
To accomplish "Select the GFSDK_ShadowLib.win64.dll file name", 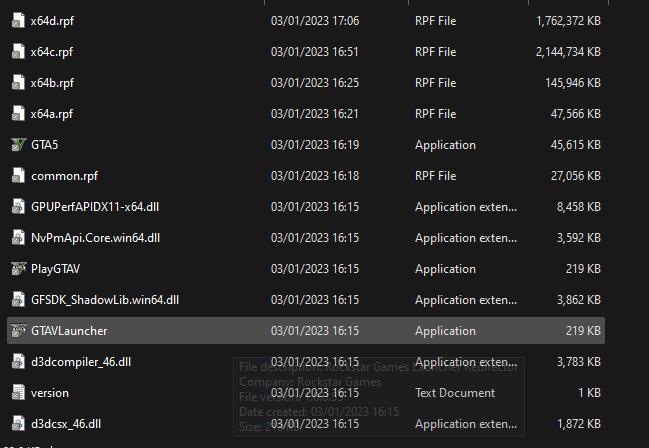I will pos(105,300).
